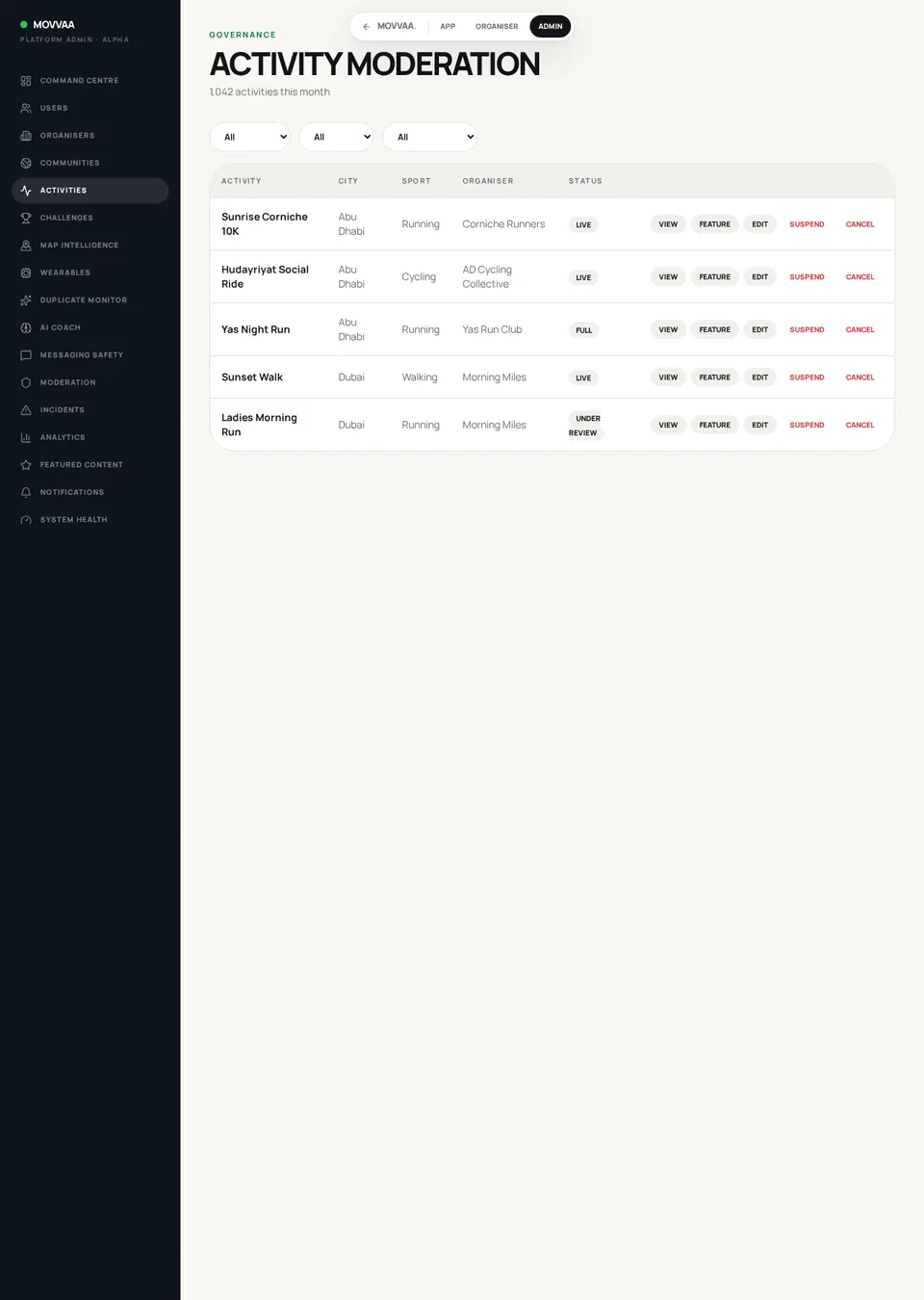Click the ORGANISER column header
This screenshot has width=924, height=1300.
[488, 181]
